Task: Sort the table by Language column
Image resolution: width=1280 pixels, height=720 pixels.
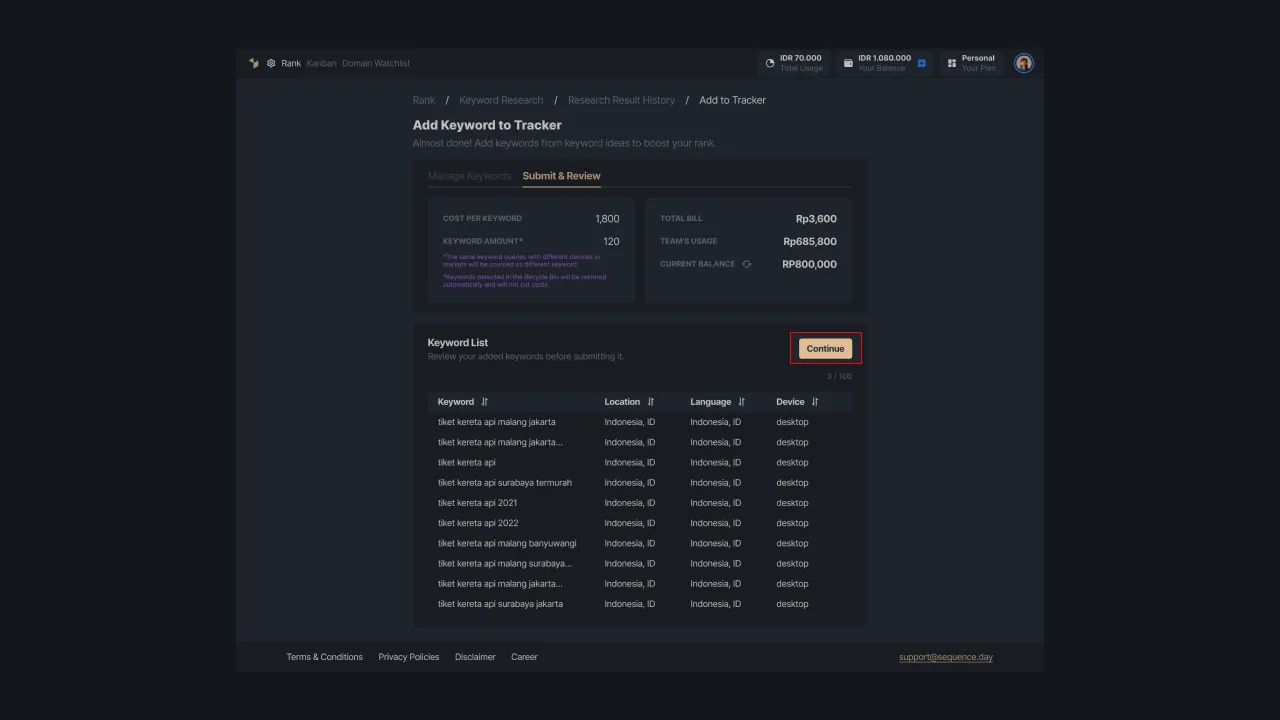Action: pyautogui.click(x=742, y=402)
